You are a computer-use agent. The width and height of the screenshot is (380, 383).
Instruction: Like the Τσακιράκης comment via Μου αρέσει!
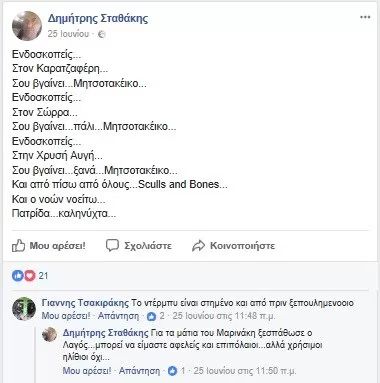coord(66,316)
